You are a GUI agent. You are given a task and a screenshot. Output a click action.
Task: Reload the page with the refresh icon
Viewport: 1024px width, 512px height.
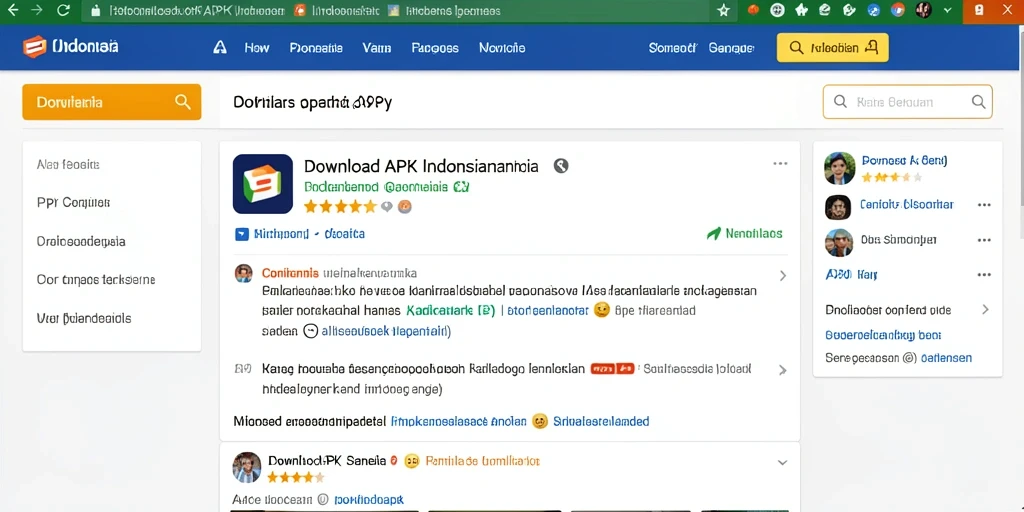(63, 10)
